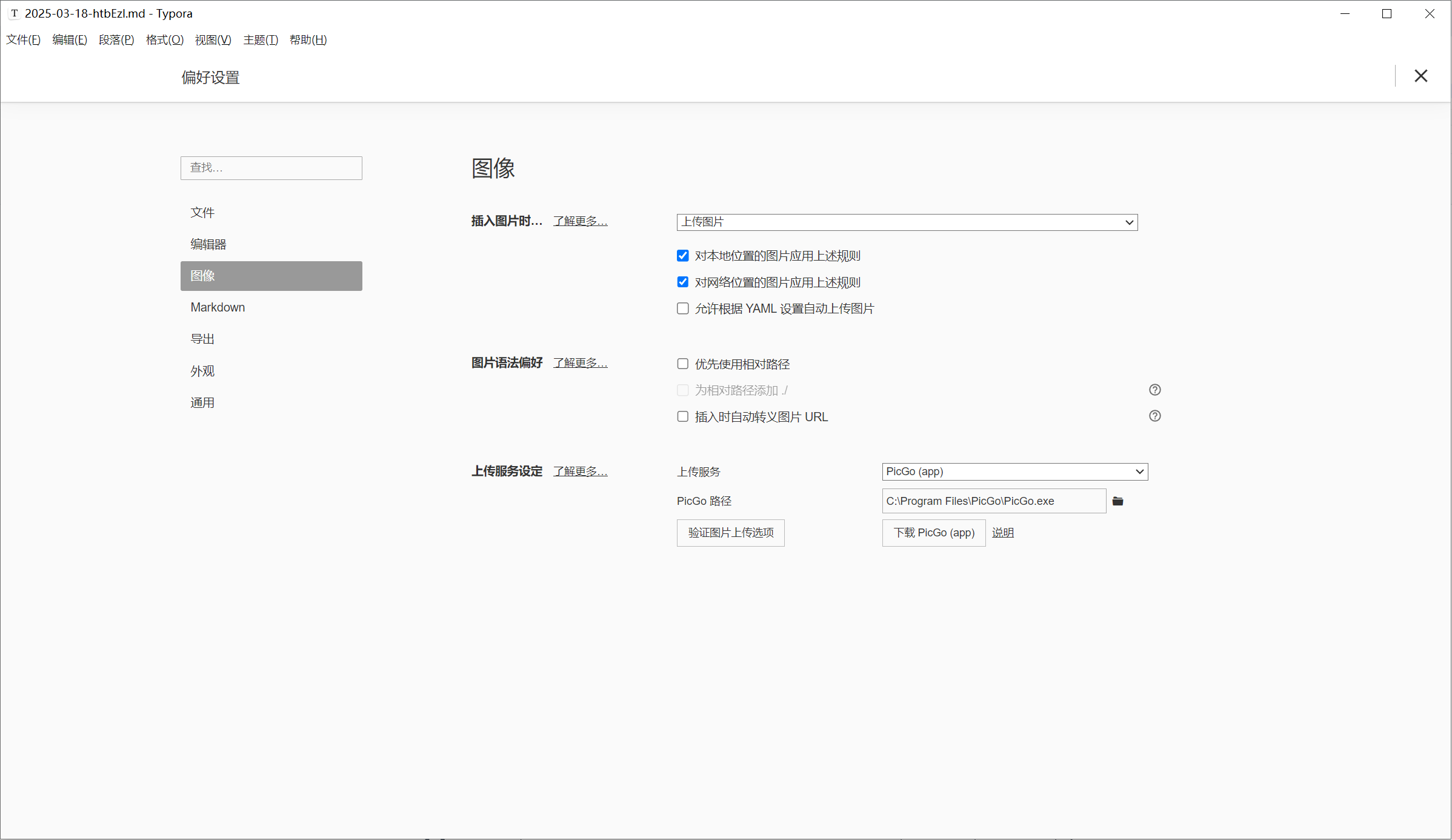
Task: Click the 查找 search field
Action: tap(271, 168)
